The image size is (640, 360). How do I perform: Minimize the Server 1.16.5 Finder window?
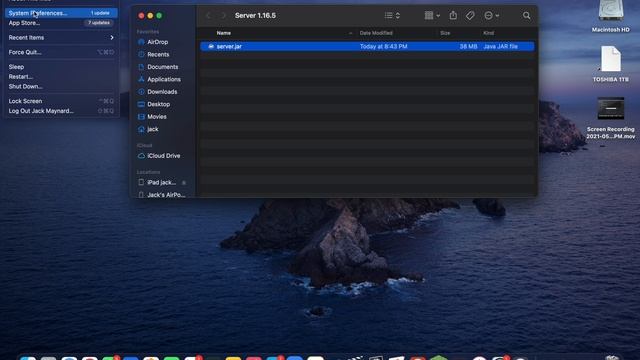150,16
